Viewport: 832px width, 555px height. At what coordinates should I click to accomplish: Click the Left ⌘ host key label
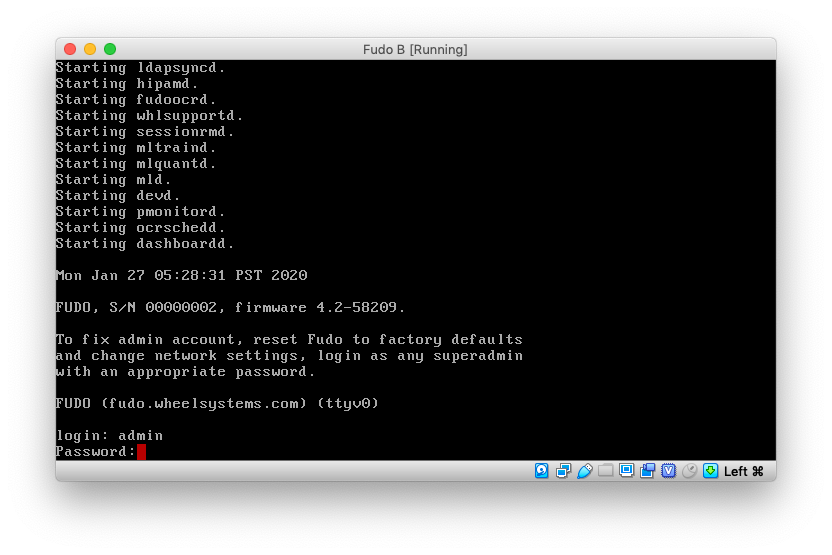pos(743,471)
